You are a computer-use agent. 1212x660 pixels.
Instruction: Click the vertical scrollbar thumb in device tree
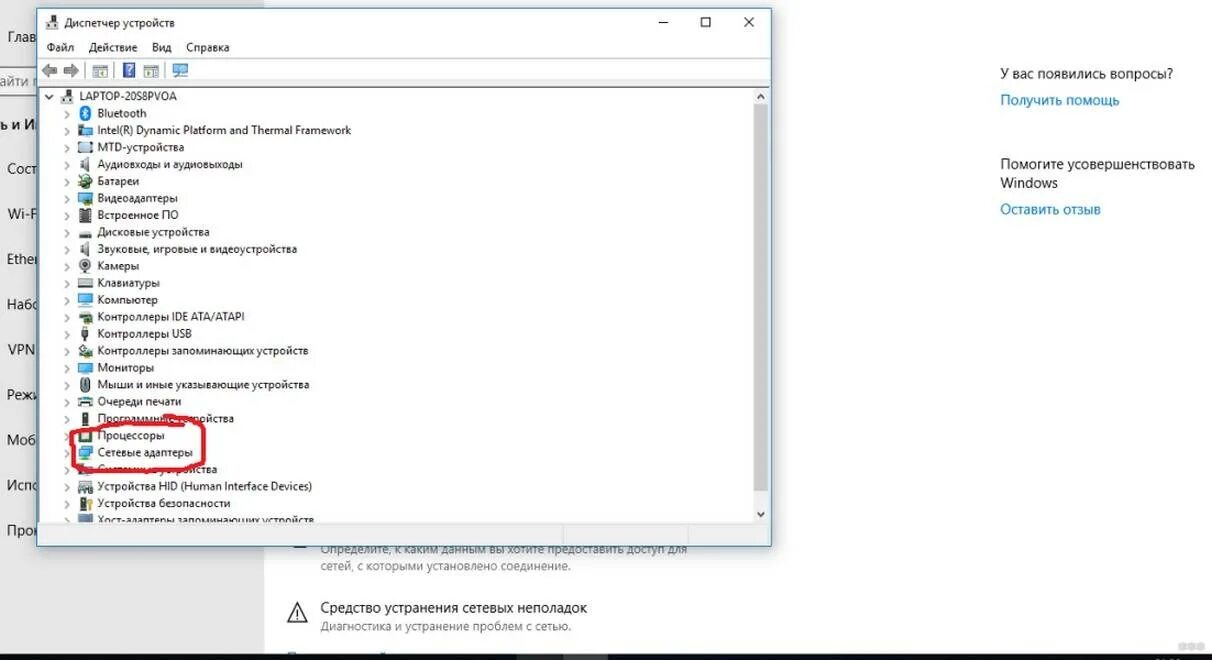point(761,298)
